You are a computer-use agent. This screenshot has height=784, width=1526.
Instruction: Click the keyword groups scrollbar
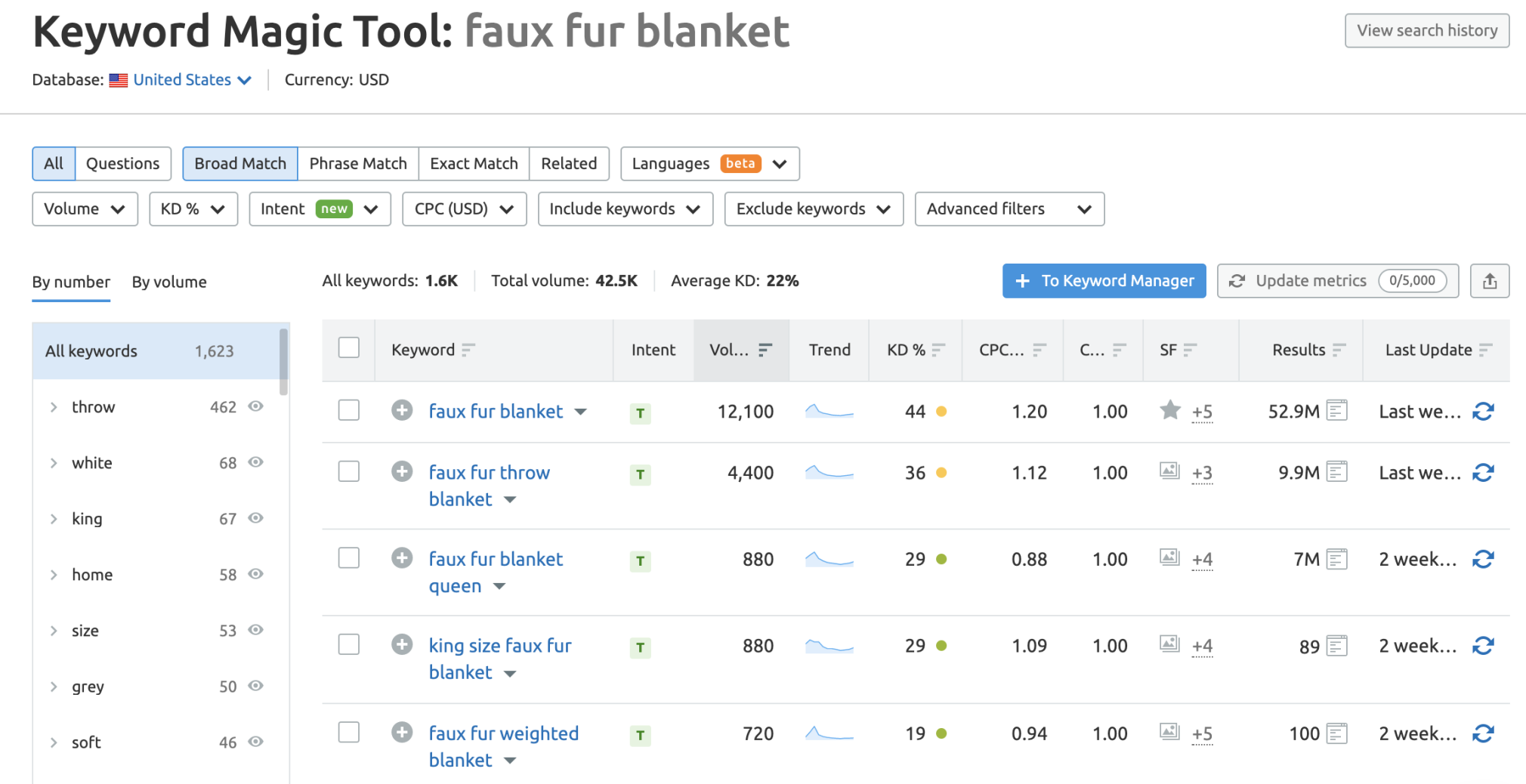click(283, 361)
